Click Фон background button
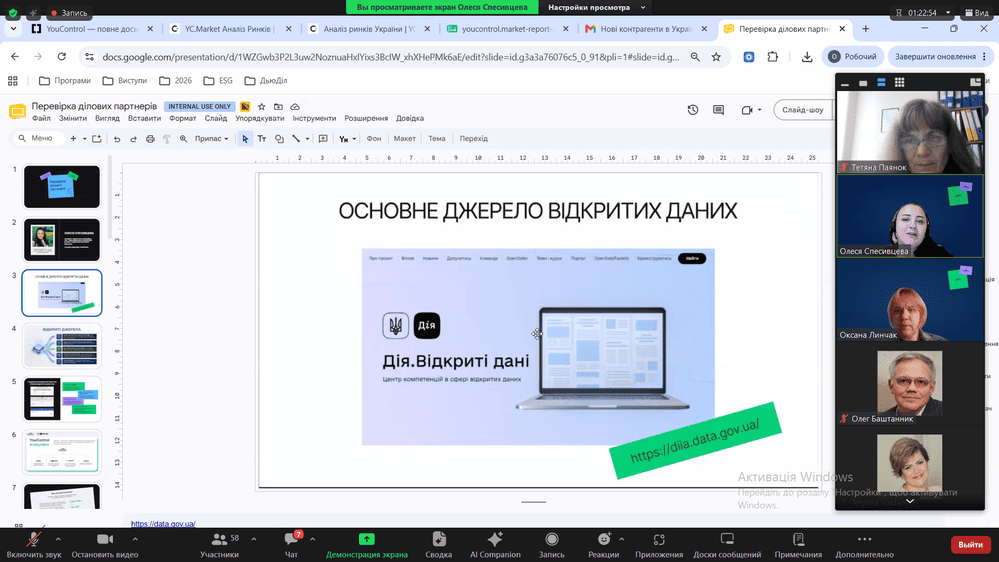Image resolution: width=999 pixels, height=562 pixels. (374, 138)
